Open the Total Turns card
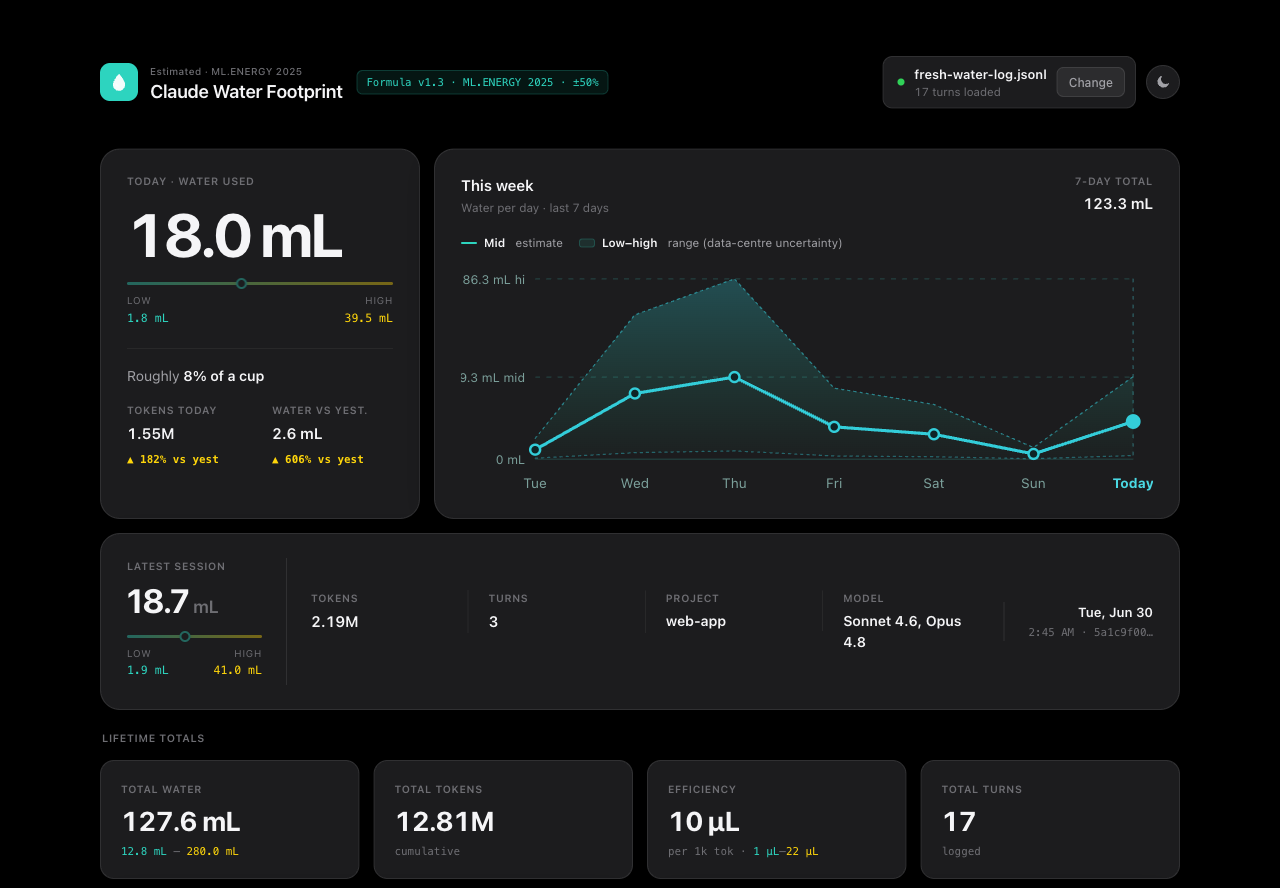Screen dimensions: 1280x888 pyautogui.click(x=1050, y=819)
